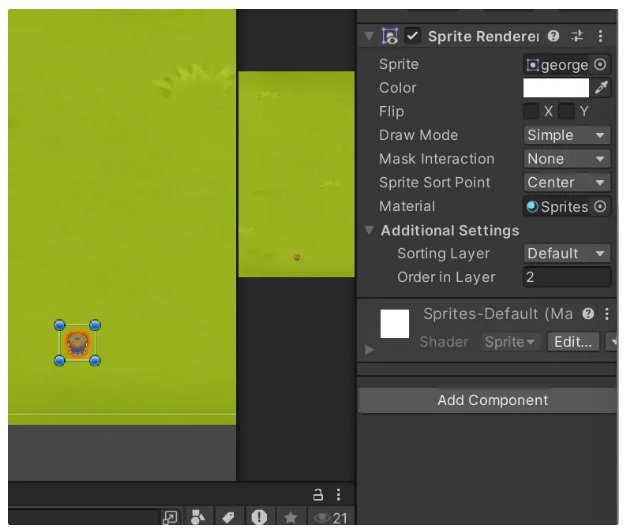Open material object picker circle icon
The width and height of the screenshot is (628, 529).
tap(600, 207)
